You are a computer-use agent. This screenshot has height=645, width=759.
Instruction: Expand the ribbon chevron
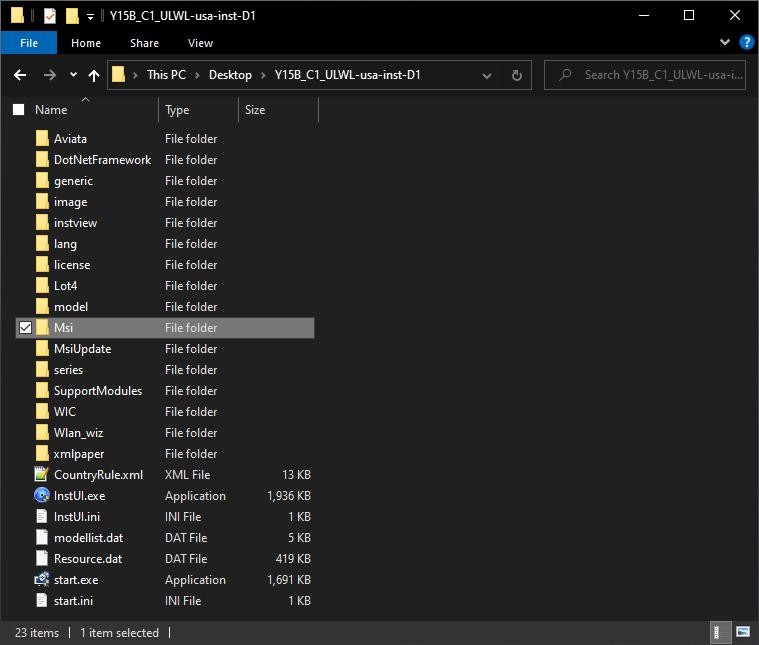coord(725,42)
